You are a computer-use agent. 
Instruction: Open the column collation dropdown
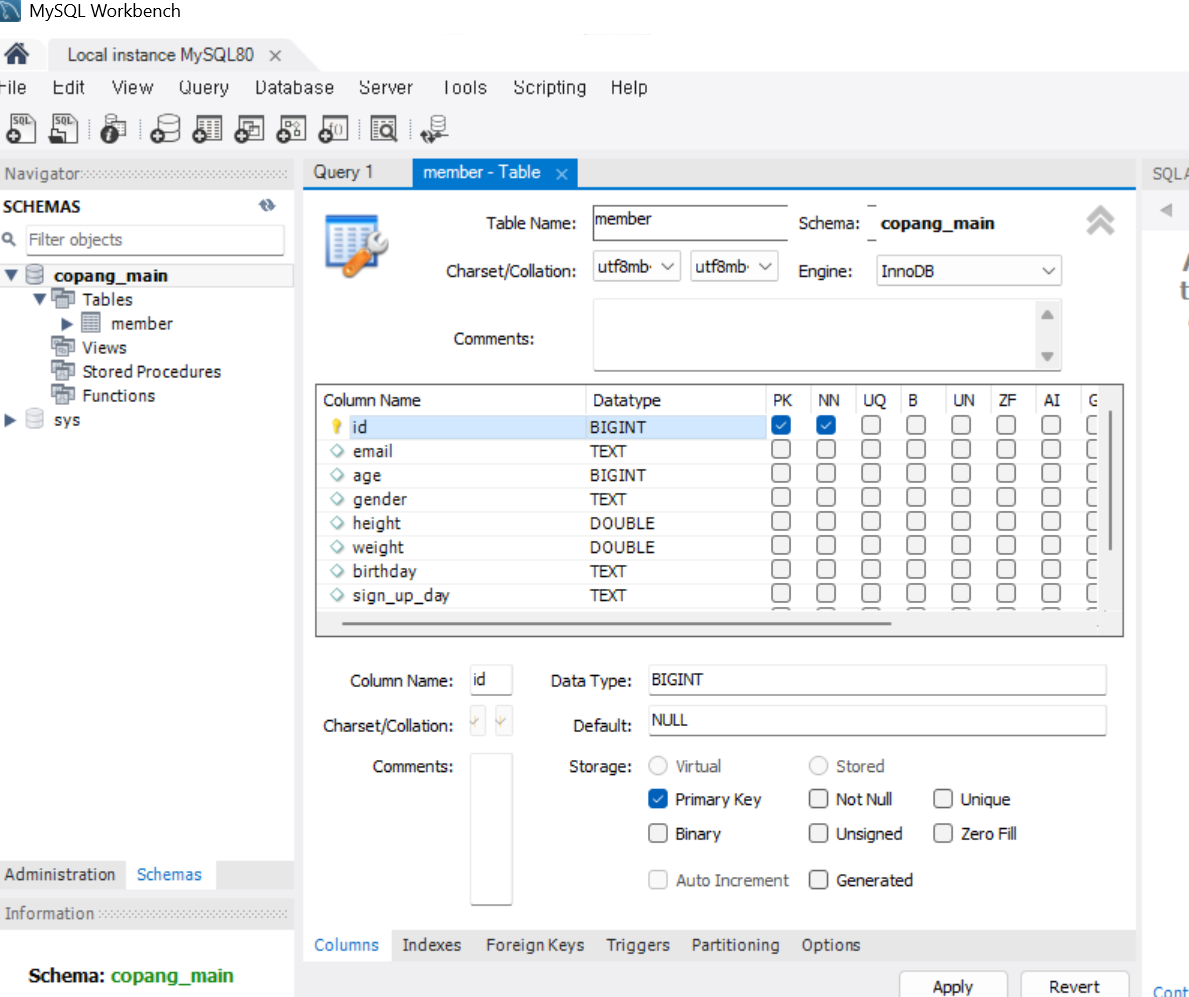[504, 721]
